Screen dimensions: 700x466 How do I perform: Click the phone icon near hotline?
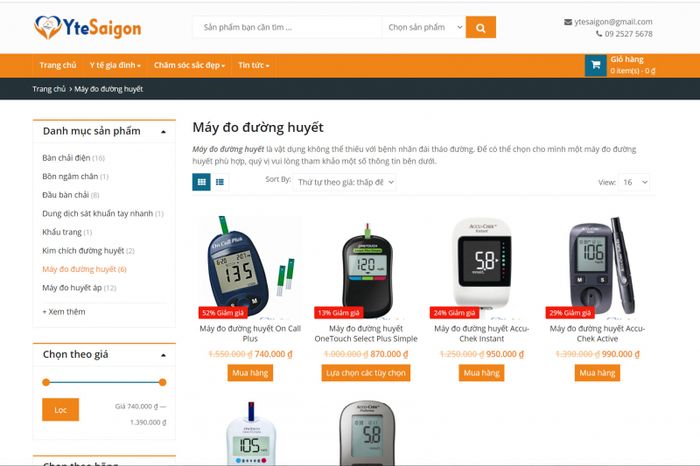(x=599, y=34)
